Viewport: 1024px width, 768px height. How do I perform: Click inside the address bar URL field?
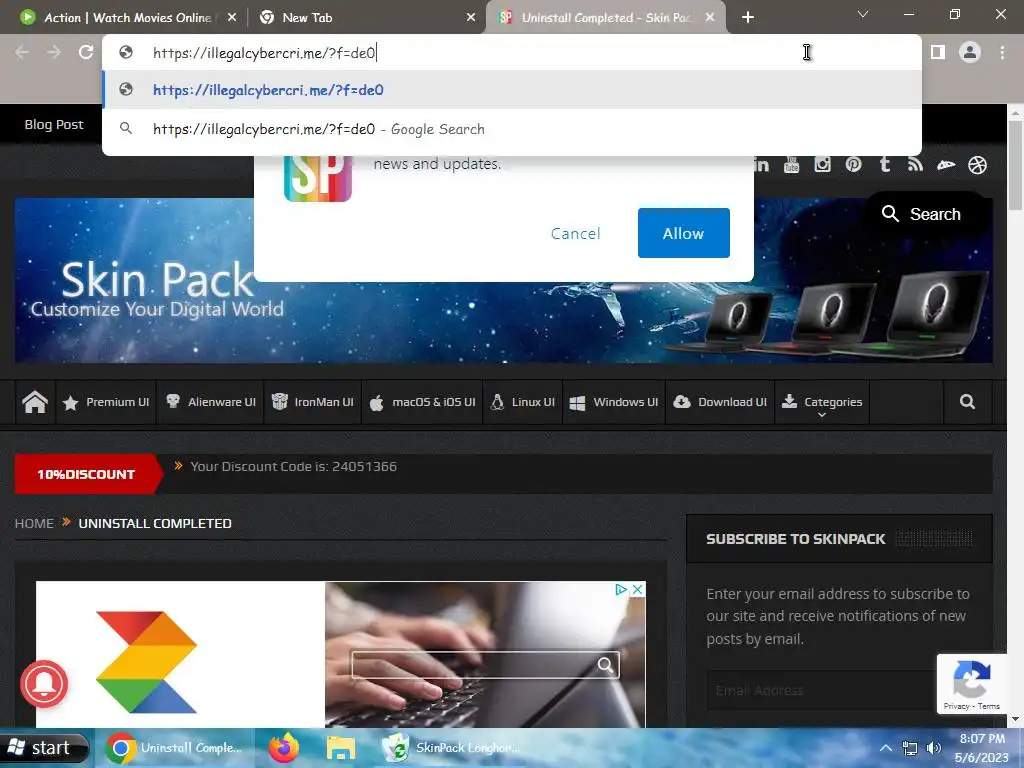coord(512,52)
